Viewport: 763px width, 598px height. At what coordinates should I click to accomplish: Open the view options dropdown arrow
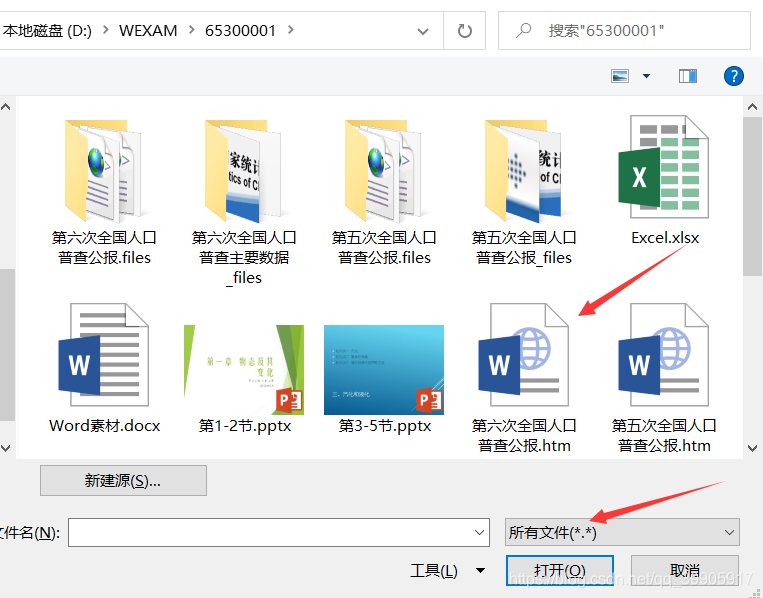coord(646,76)
